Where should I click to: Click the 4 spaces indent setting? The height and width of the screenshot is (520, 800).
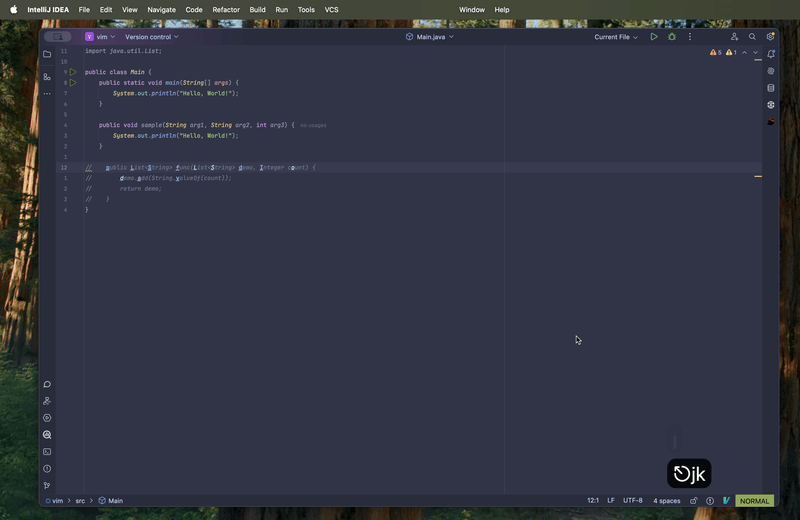click(x=667, y=501)
